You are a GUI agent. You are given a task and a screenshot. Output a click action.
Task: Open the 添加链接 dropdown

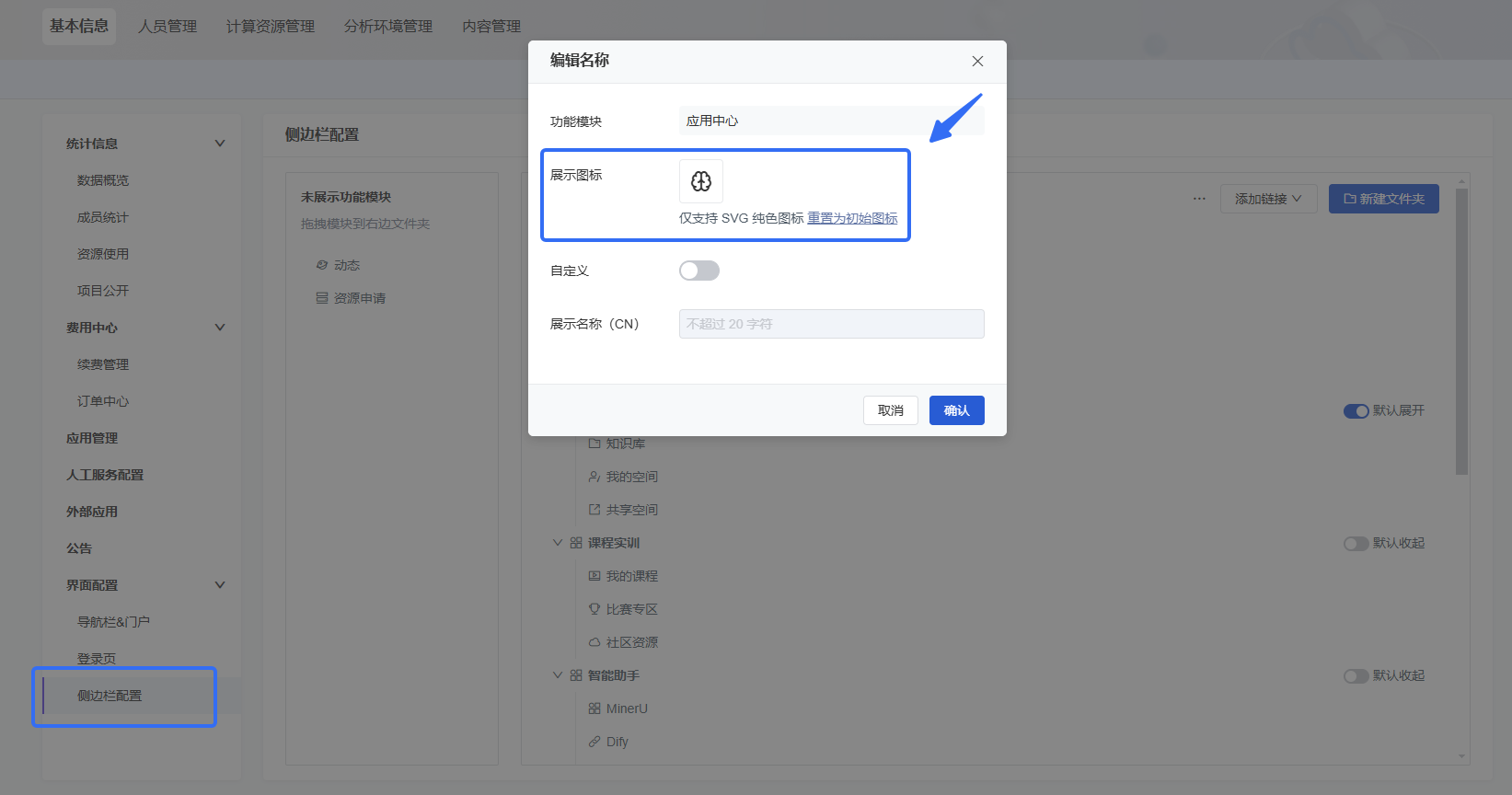(x=1268, y=199)
